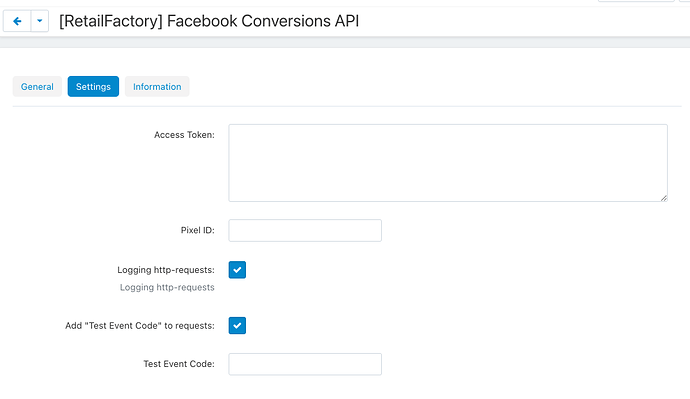Click the Test Event Code input field
This screenshot has height=399, width=690.
click(x=305, y=364)
